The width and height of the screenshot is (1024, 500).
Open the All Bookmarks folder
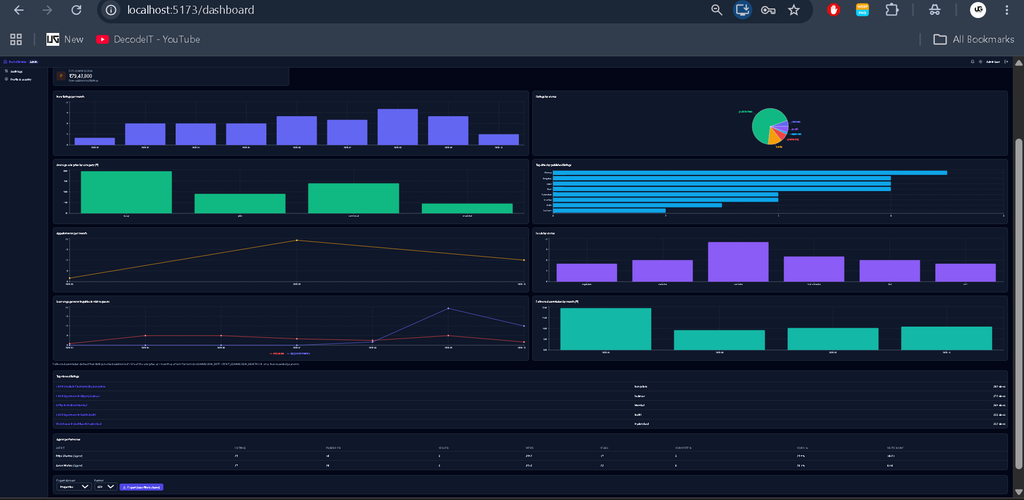974,39
